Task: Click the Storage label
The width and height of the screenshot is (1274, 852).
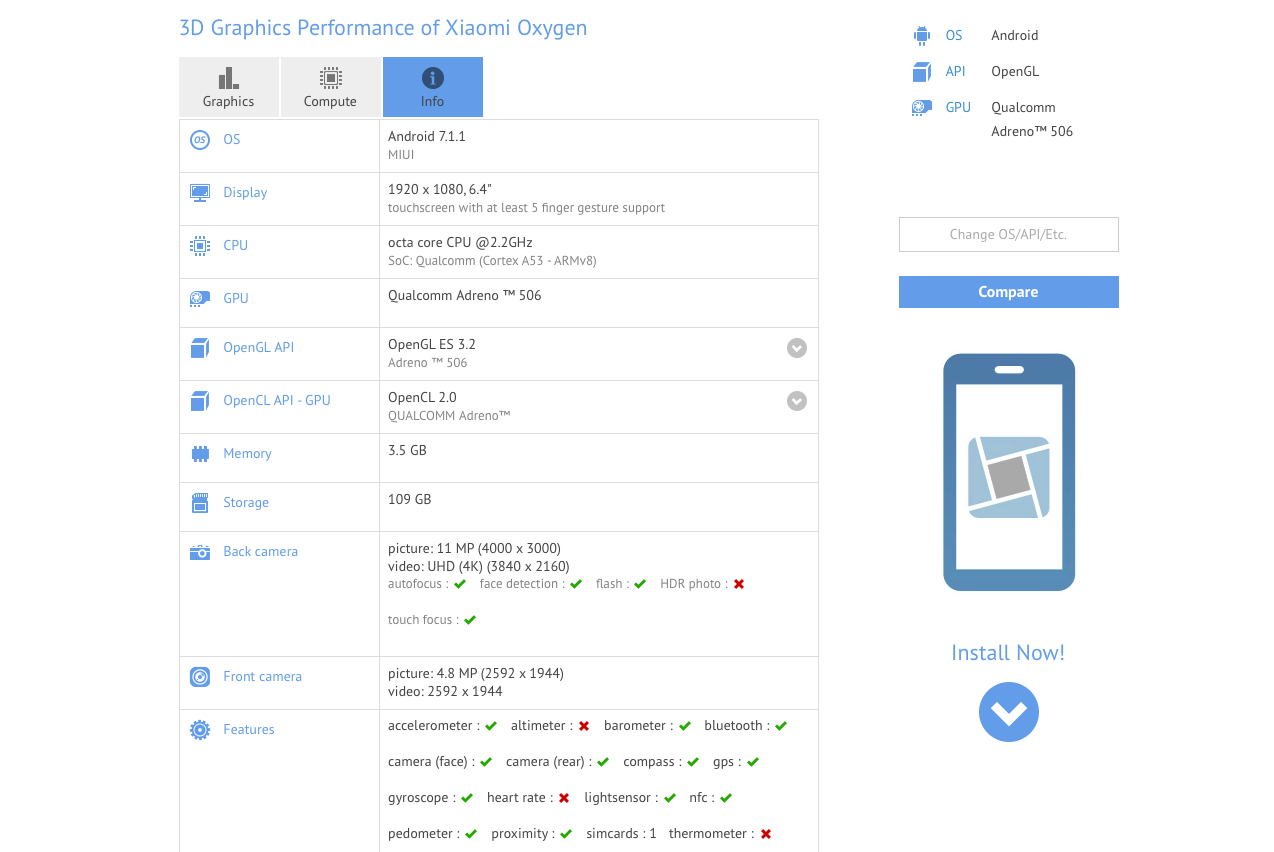Action: (246, 503)
